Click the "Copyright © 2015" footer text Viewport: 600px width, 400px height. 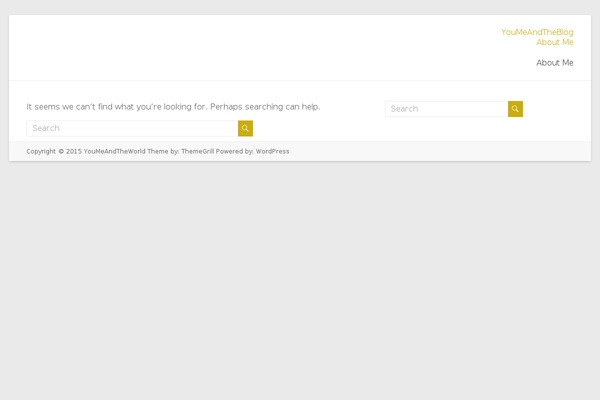point(54,152)
